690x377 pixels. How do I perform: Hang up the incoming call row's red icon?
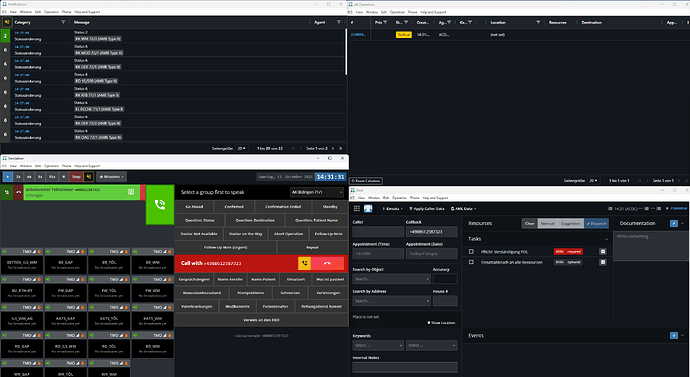[18, 192]
